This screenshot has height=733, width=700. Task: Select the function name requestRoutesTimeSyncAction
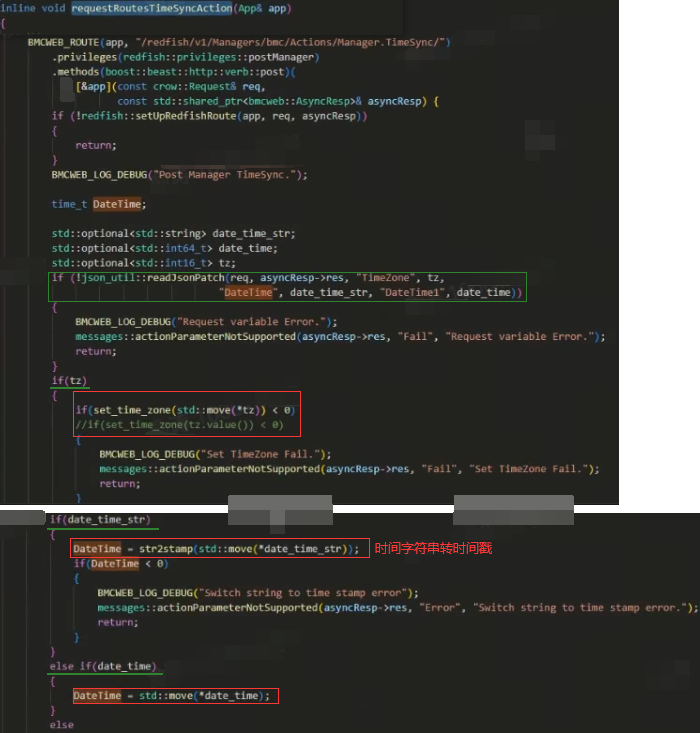pos(152,8)
